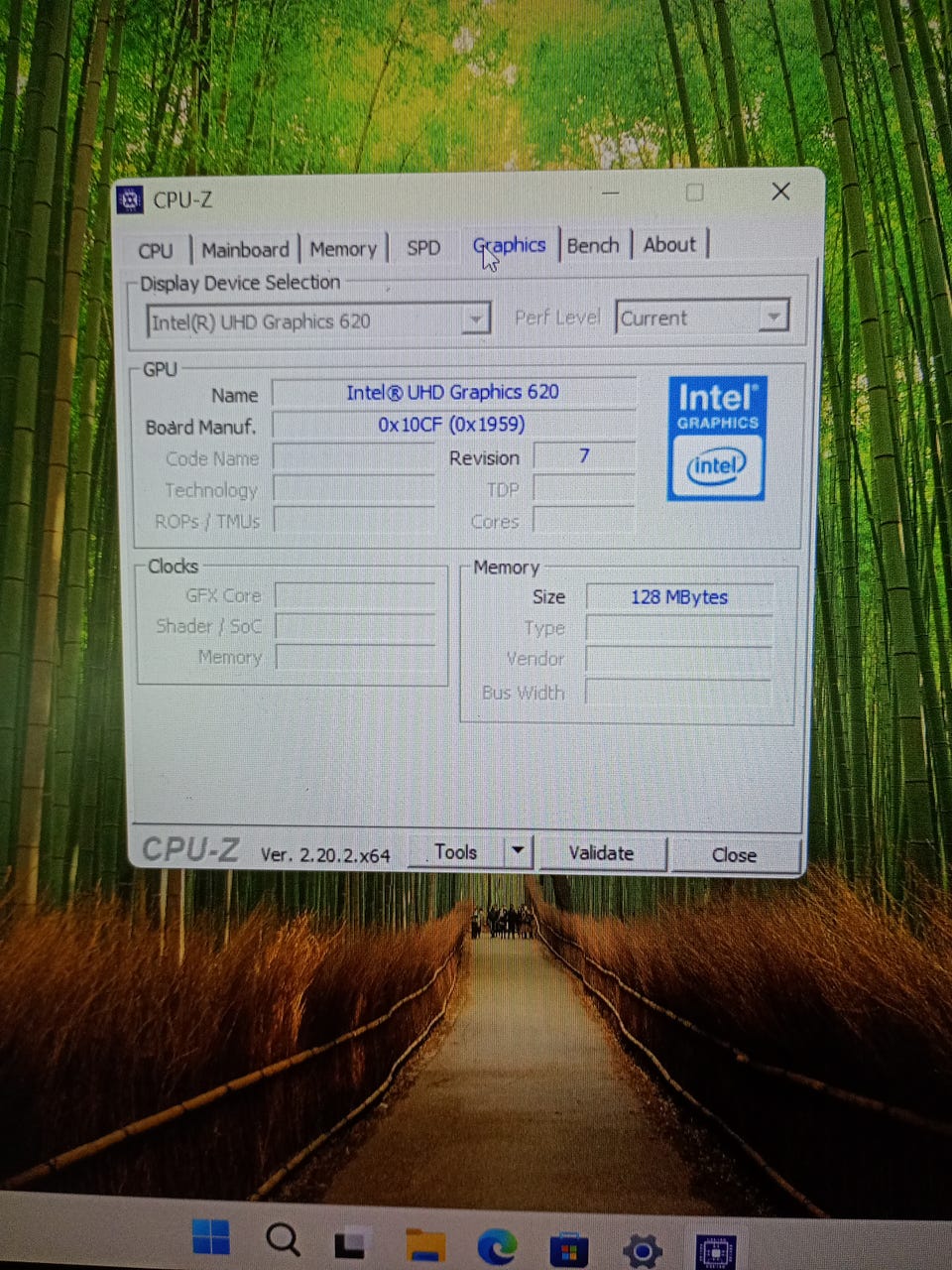Click the GPU Name field
Screen dimensions: 952x1270
point(453,392)
